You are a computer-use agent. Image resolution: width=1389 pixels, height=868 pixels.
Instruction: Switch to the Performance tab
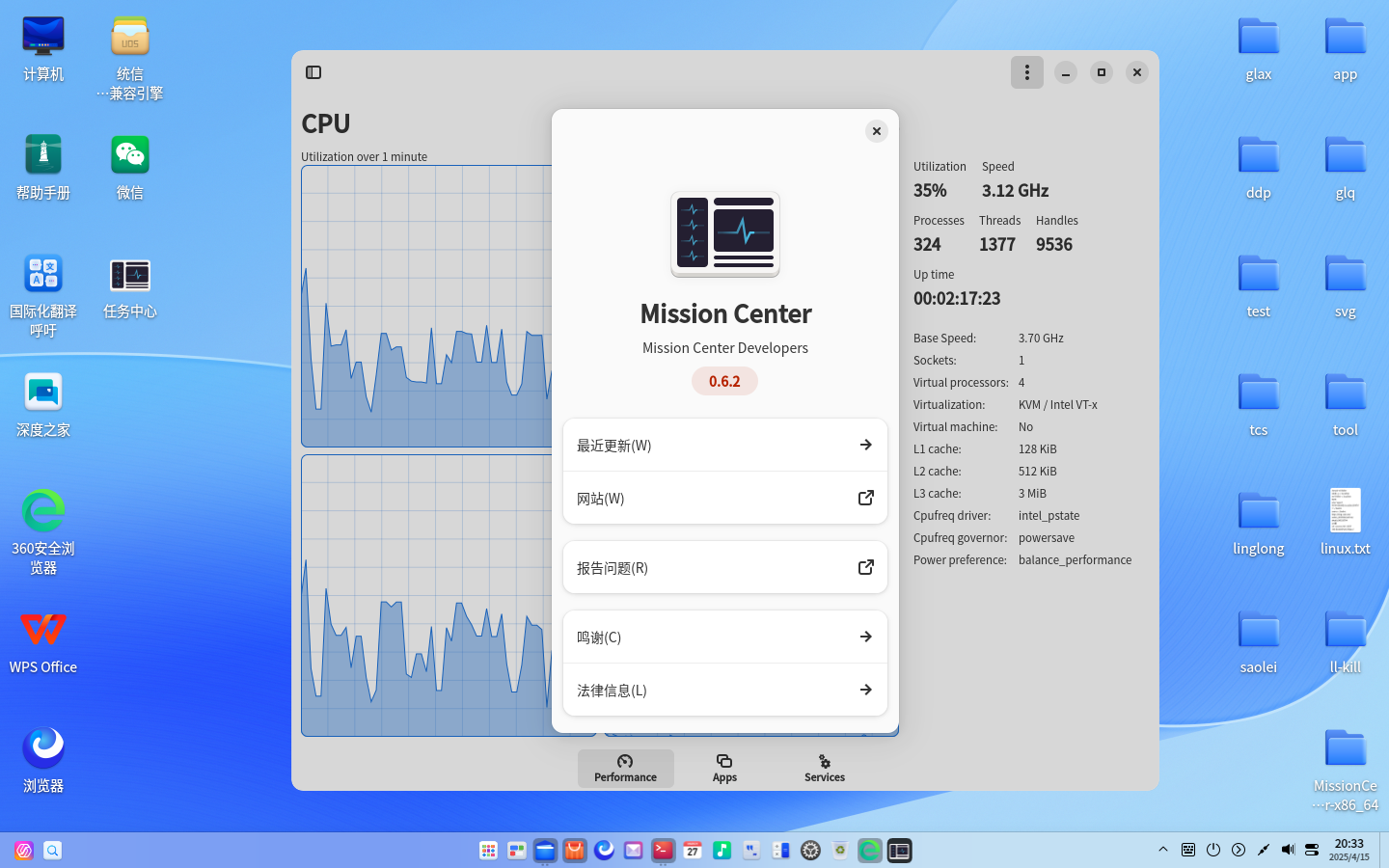[x=625, y=768]
